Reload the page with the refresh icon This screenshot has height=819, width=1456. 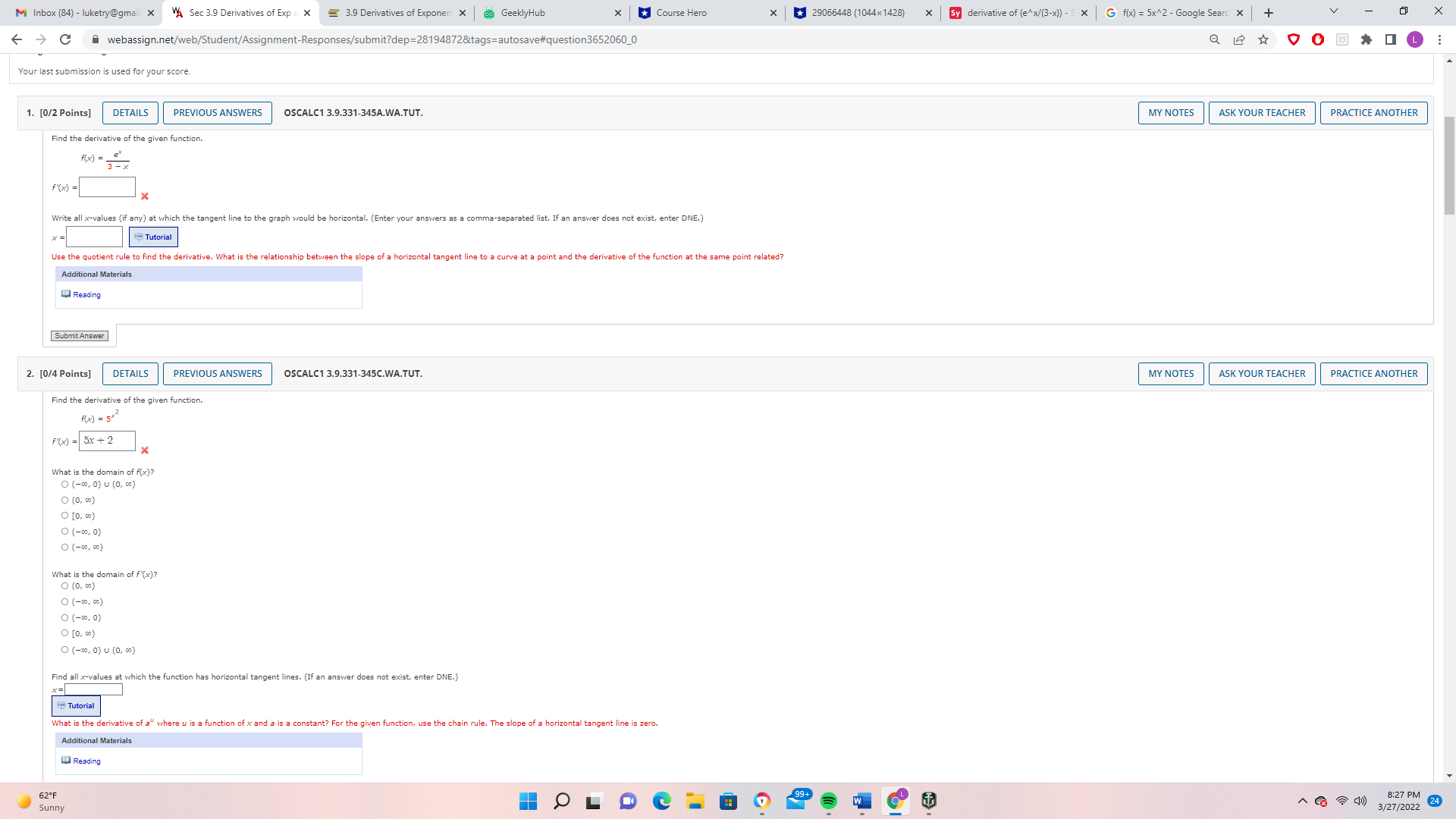pos(65,39)
